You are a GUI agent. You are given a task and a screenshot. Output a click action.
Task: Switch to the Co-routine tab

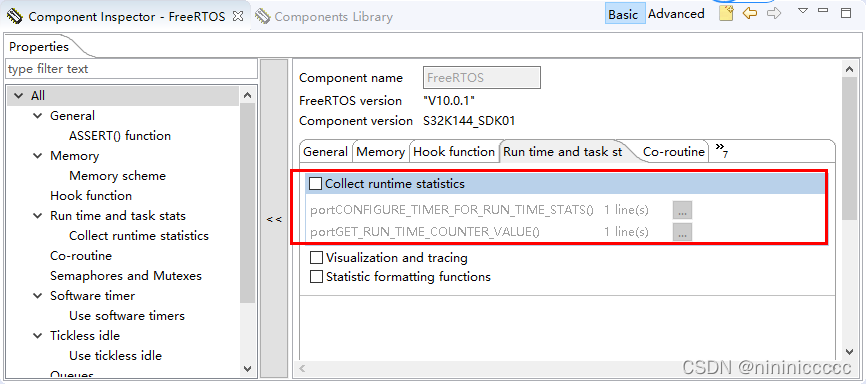[x=674, y=152]
